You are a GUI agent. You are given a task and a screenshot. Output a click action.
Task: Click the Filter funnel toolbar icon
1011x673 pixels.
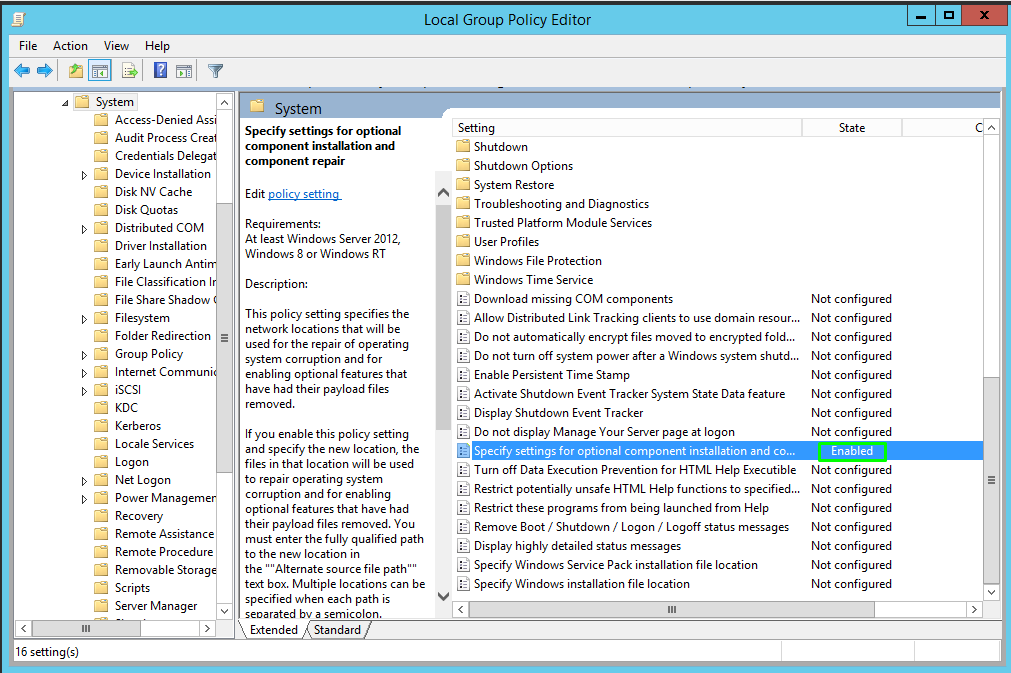click(215, 71)
